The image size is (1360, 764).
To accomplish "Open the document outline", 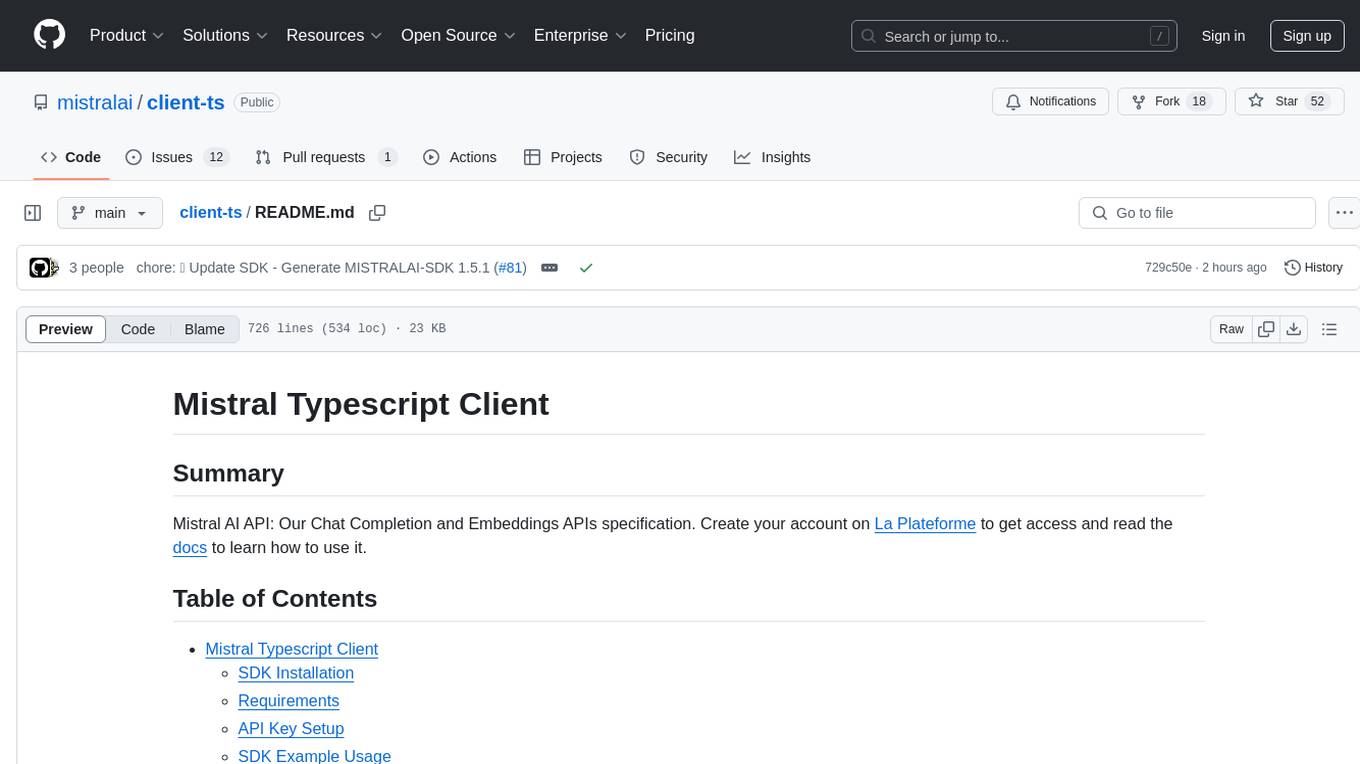I will (1329, 329).
